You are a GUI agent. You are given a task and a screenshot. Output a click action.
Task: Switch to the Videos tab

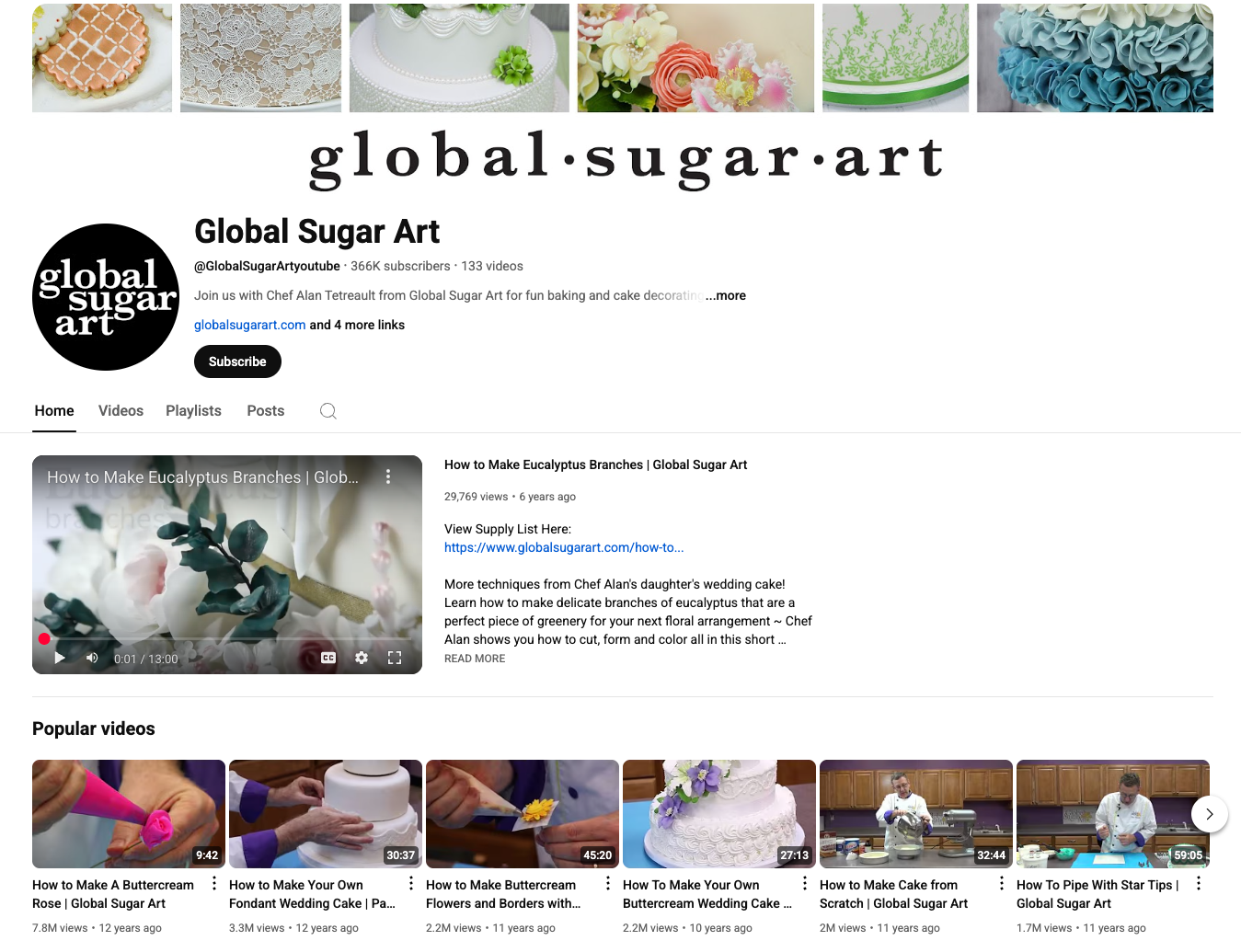point(121,411)
